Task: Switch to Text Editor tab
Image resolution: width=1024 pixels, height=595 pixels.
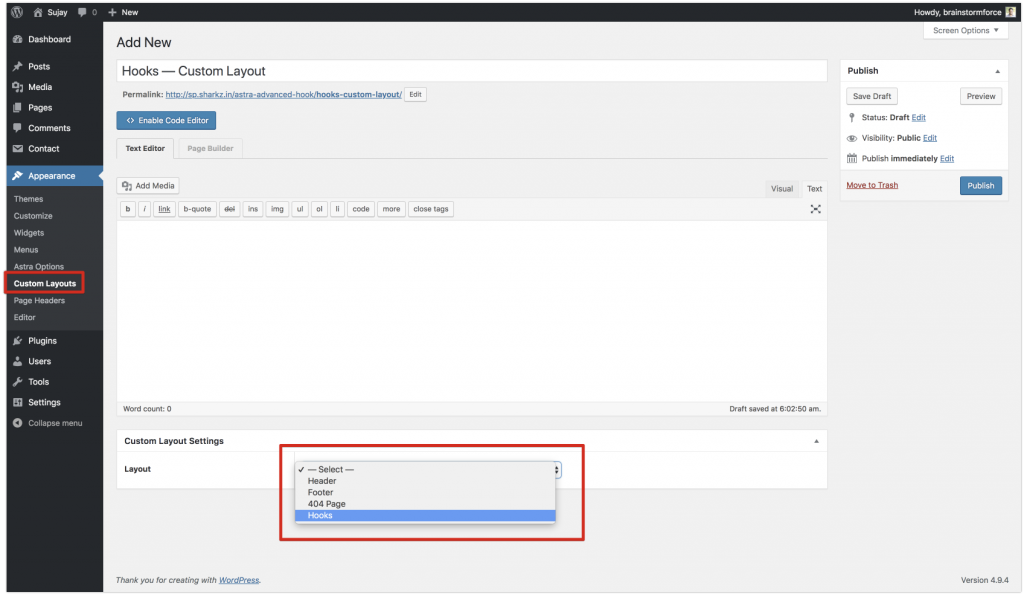Action: pos(145,149)
